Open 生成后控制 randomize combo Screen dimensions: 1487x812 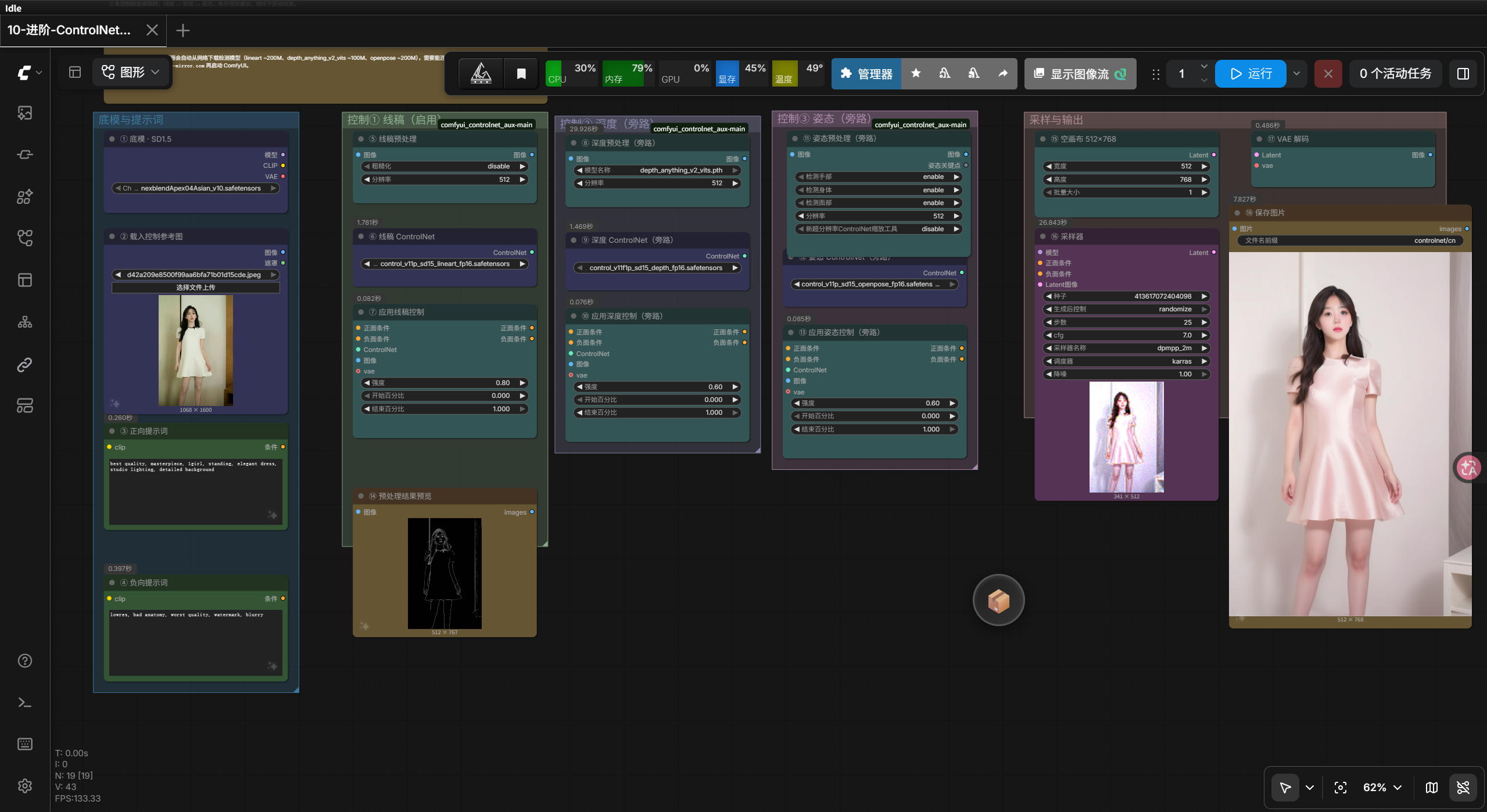click(1127, 309)
